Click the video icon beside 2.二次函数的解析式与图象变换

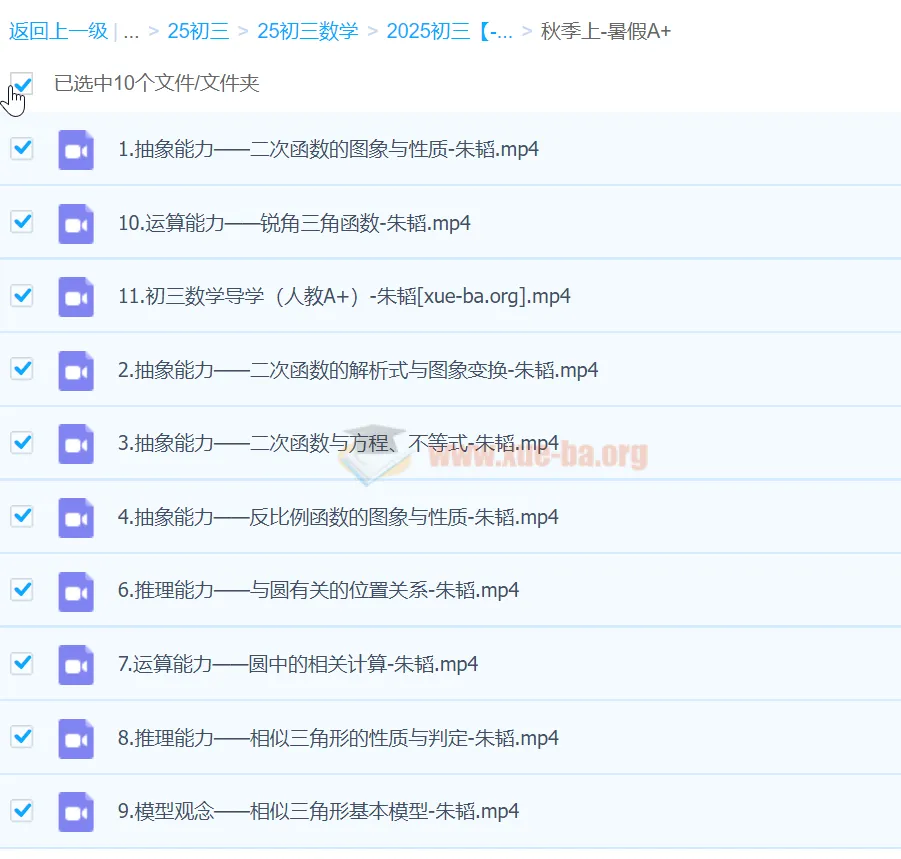(75, 369)
